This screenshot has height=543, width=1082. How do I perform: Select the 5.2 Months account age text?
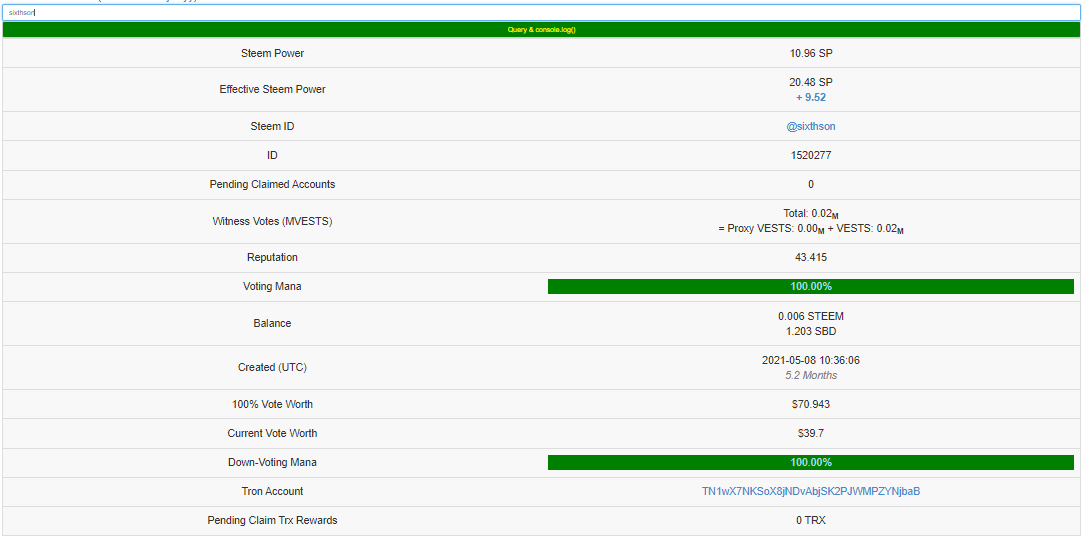[811, 375]
